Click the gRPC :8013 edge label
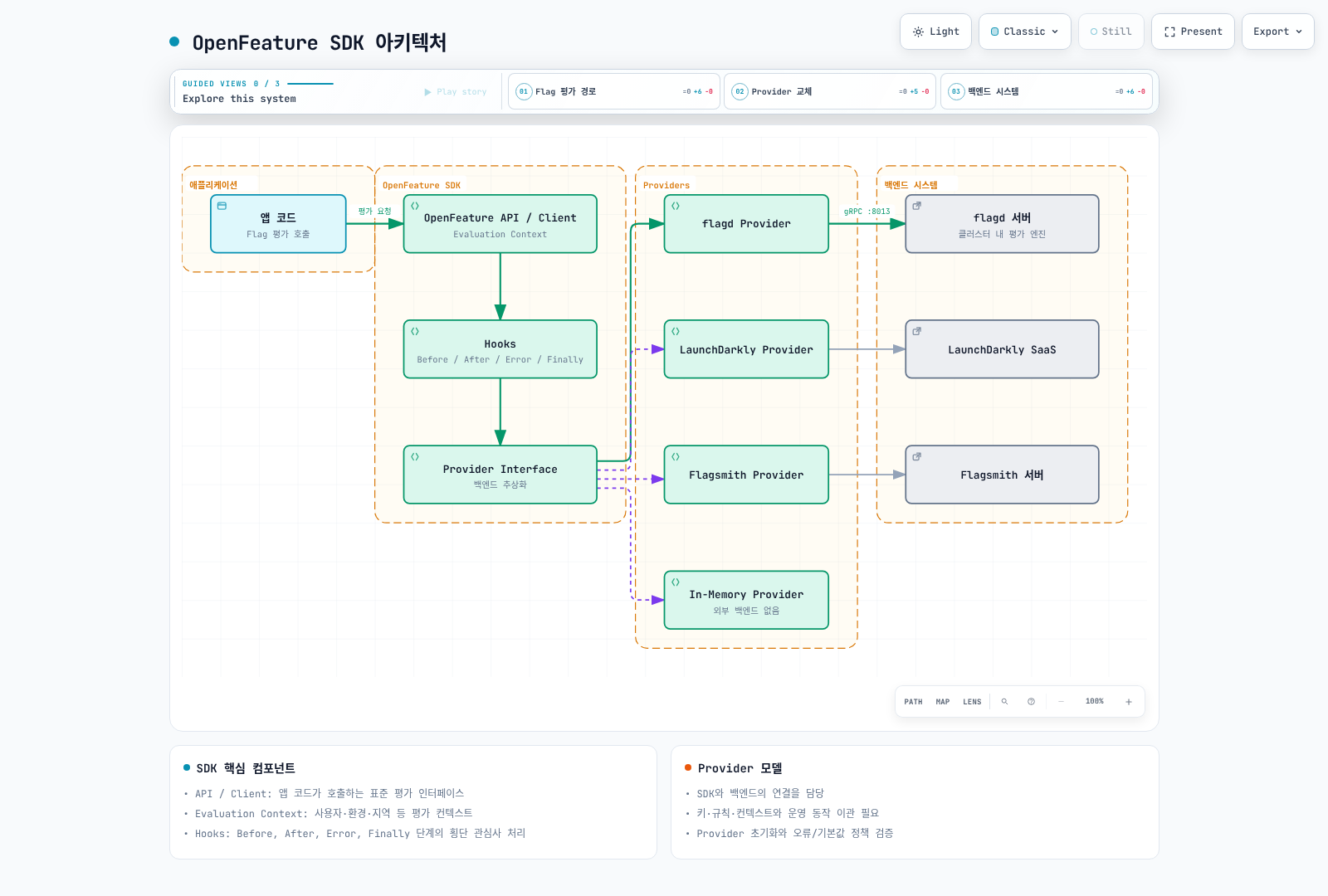Screen dimensions: 1328x896 pos(867,212)
